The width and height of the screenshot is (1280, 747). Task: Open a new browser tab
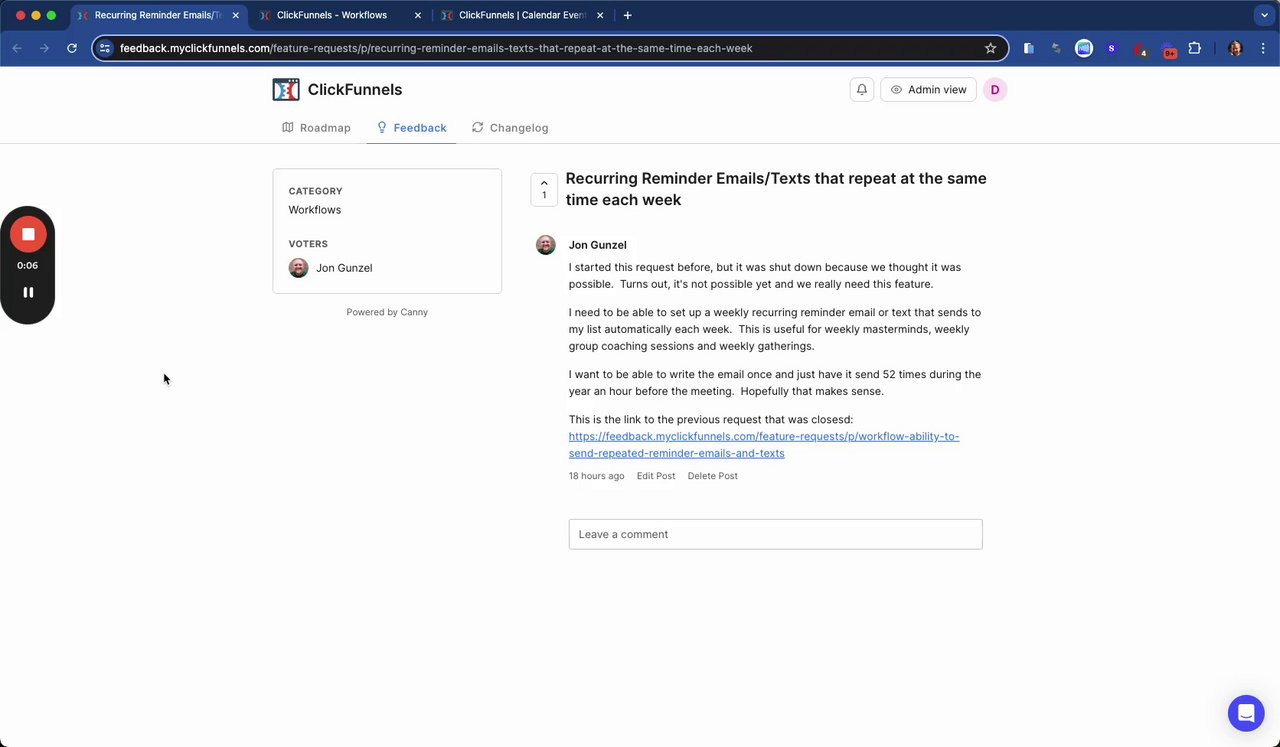[627, 15]
